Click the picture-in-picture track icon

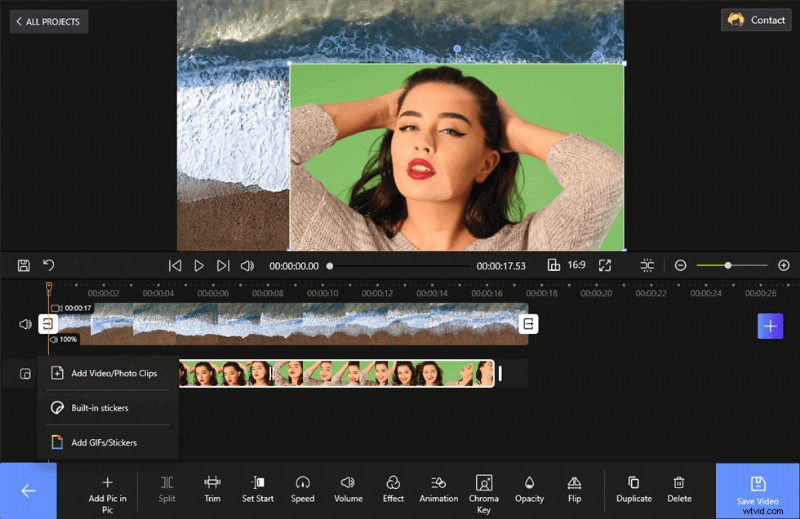[x=25, y=374]
